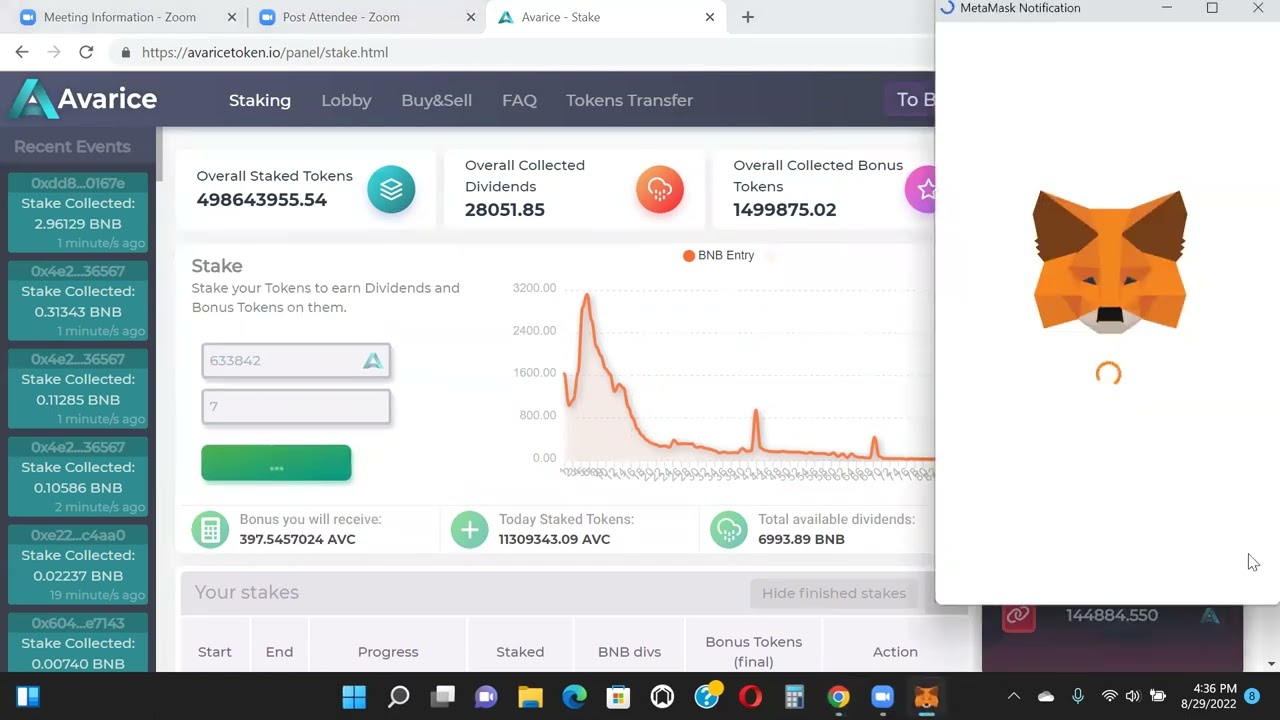Open the FAQ page
The image size is (1280, 720).
pos(519,100)
